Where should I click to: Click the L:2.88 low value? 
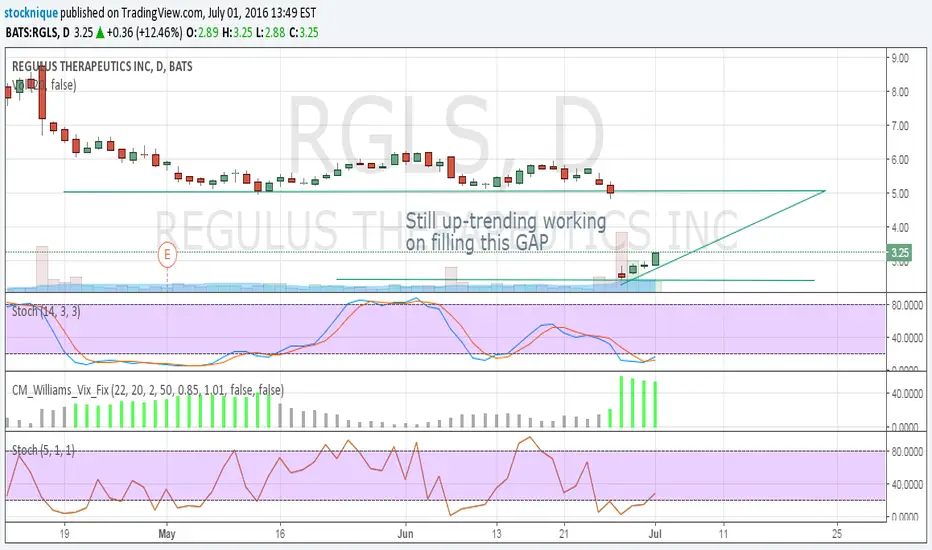pyautogui.click(x=270, y=33)
